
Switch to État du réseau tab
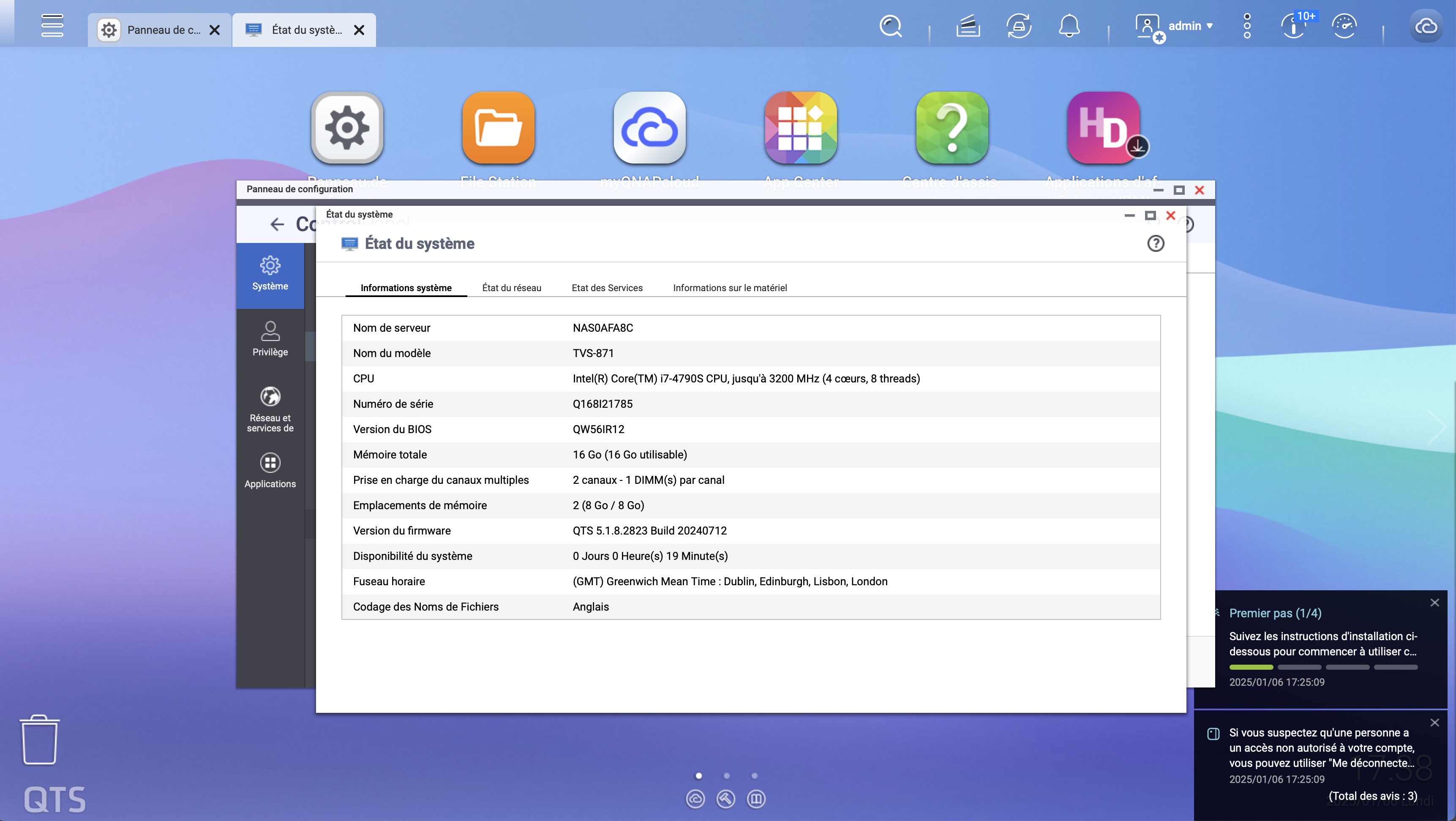pyautogui.click(x=512, y=288)
